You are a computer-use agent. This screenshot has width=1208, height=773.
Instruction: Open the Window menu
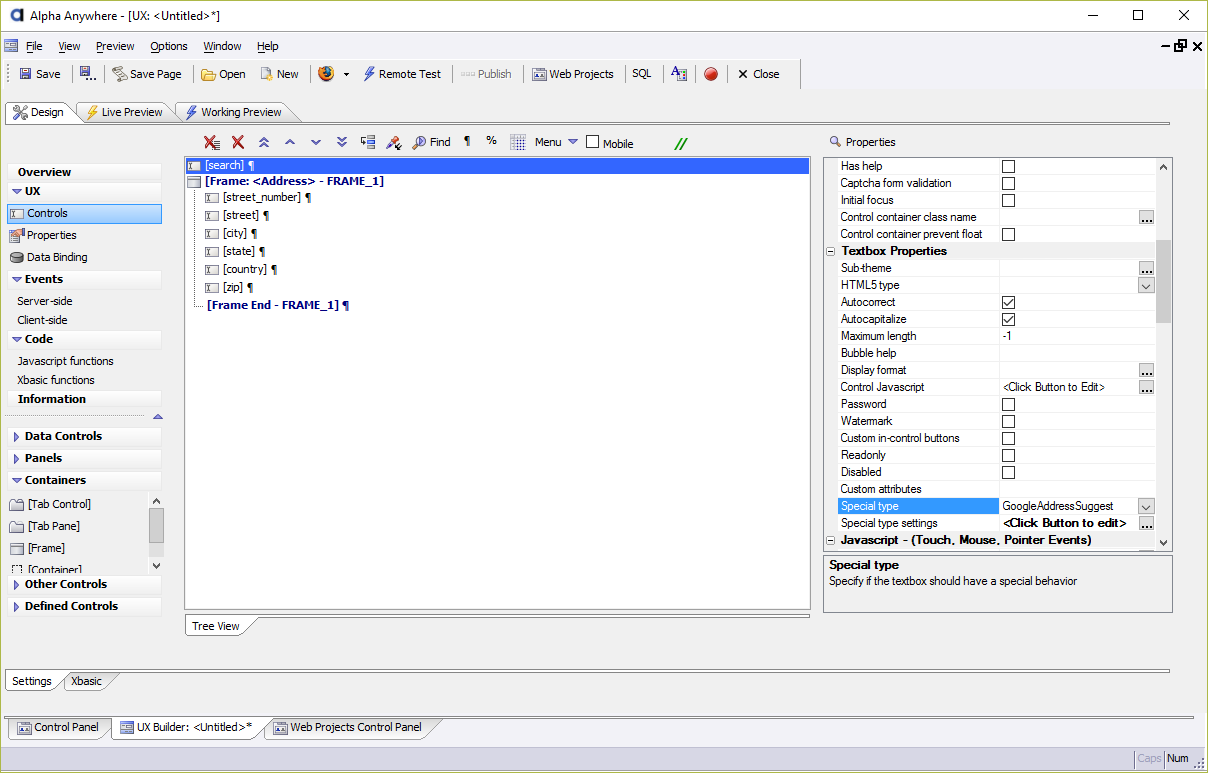click(x=222, y=46)
